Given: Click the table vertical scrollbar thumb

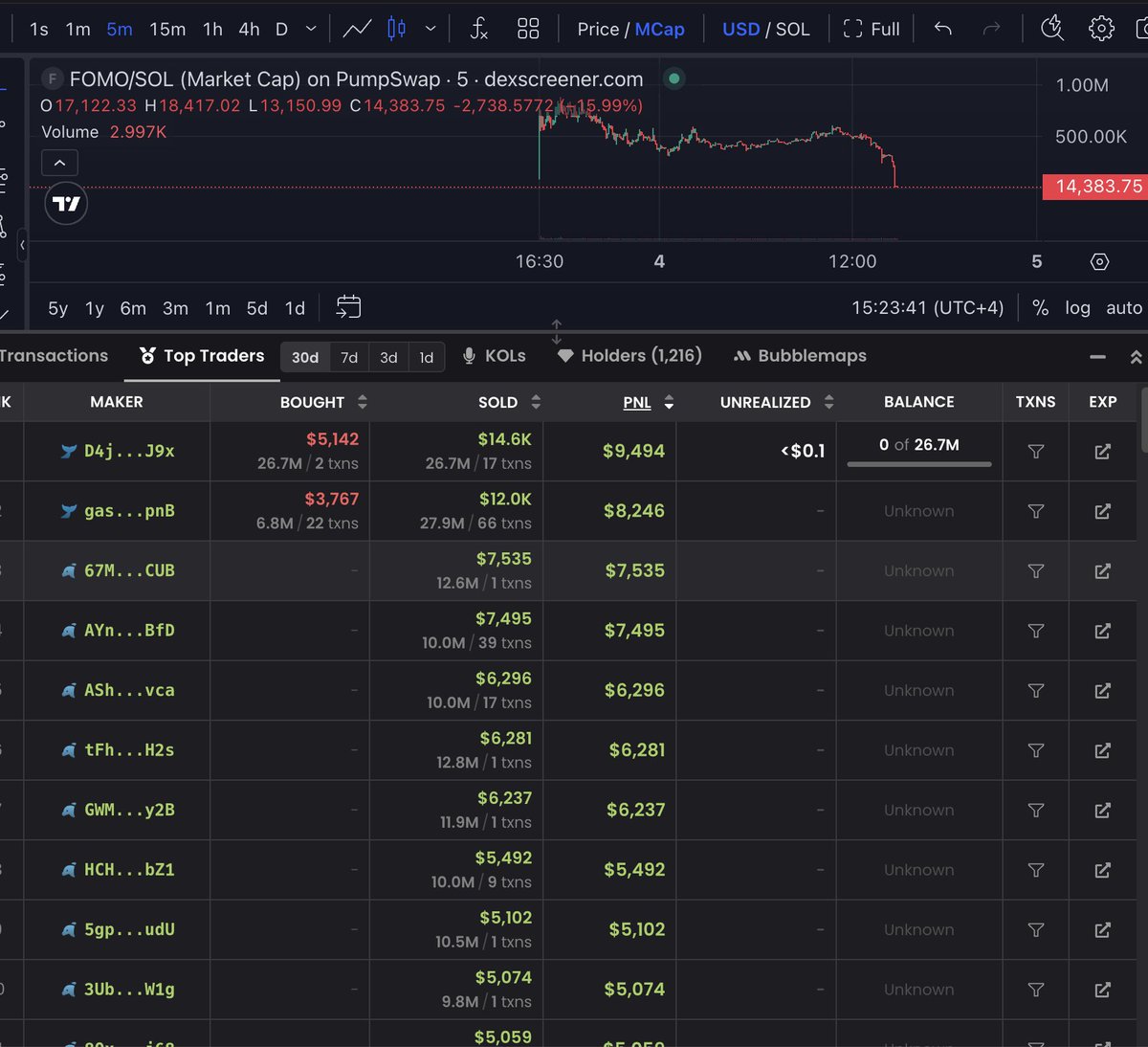Looking at the screenshot, I should (1144, 418).
